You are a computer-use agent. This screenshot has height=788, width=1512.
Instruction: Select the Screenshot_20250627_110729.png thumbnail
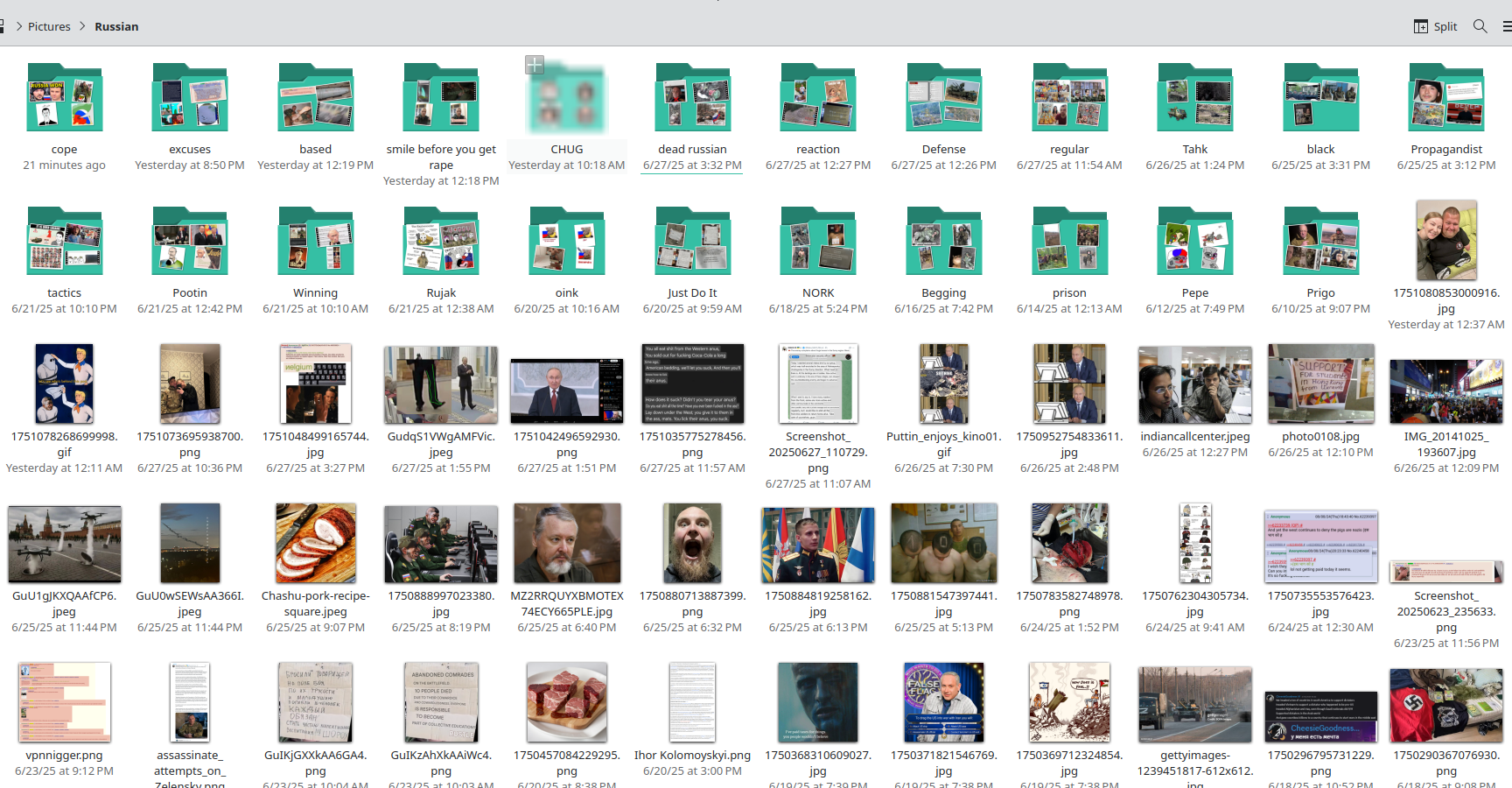tap(818, 383)
